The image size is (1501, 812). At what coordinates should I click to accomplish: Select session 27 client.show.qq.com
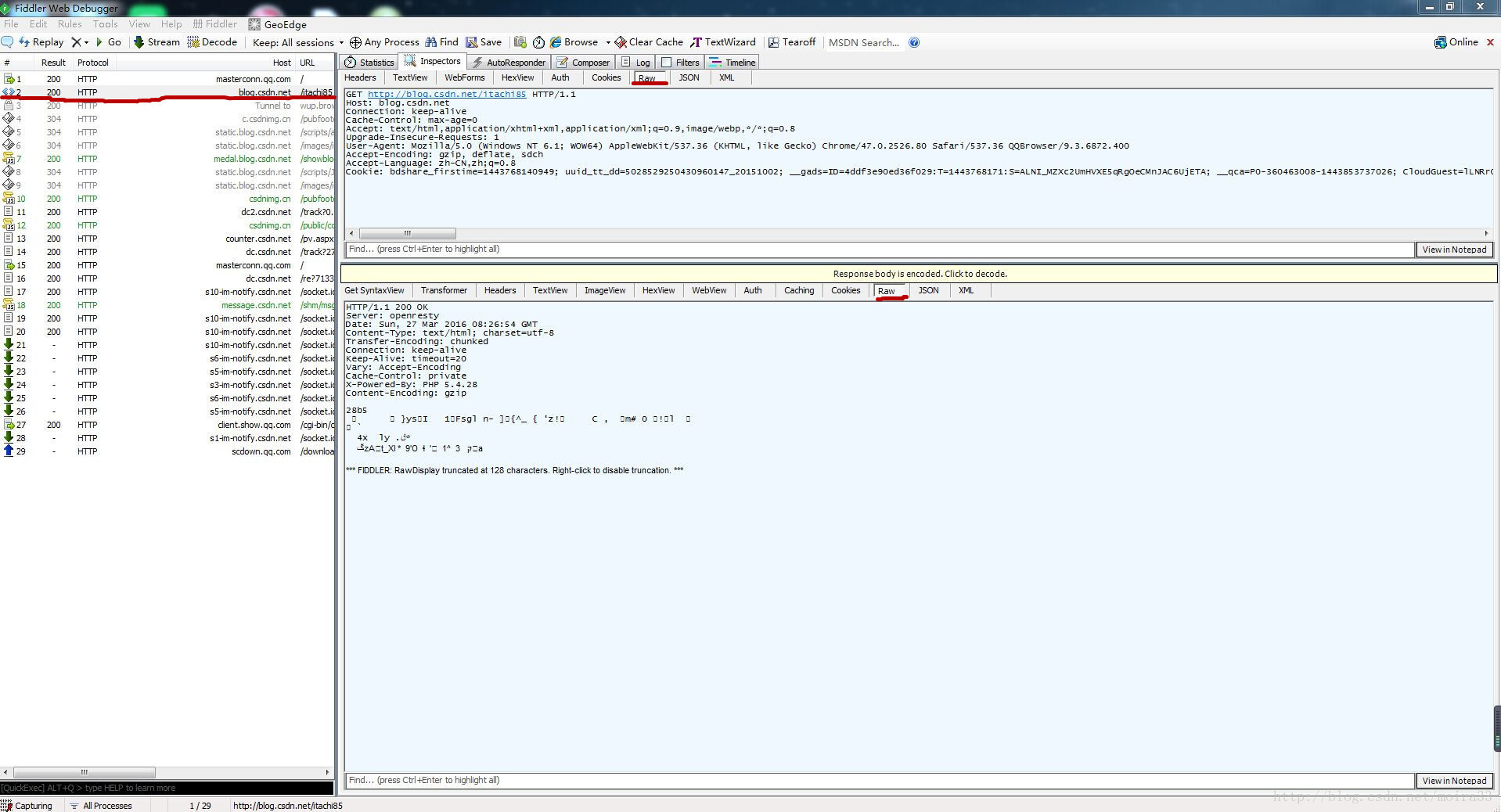pyautogui.click(x=167, y=425)
